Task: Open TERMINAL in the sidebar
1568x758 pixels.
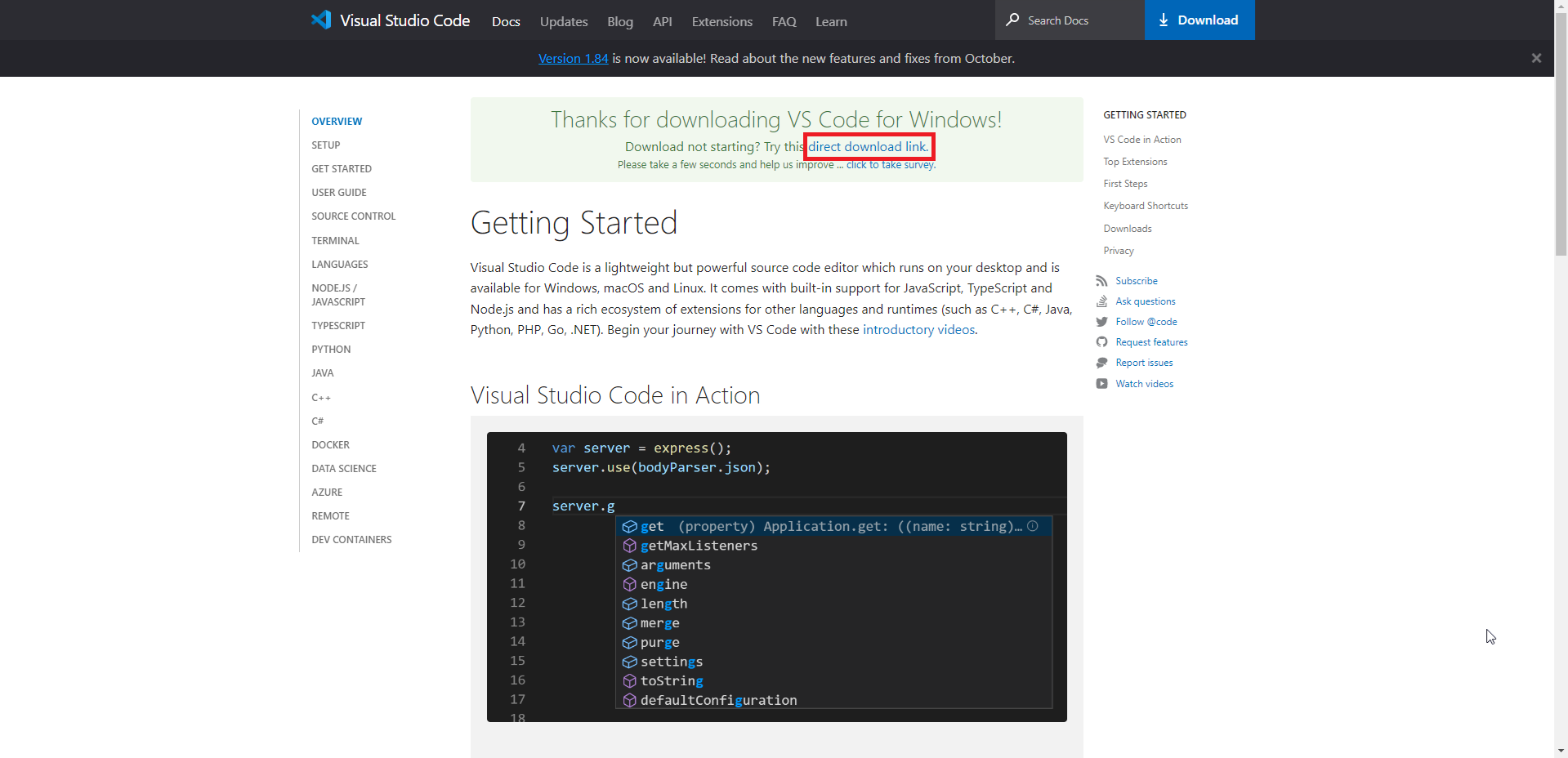Action: pyautogui.click(x=335, y=241)
